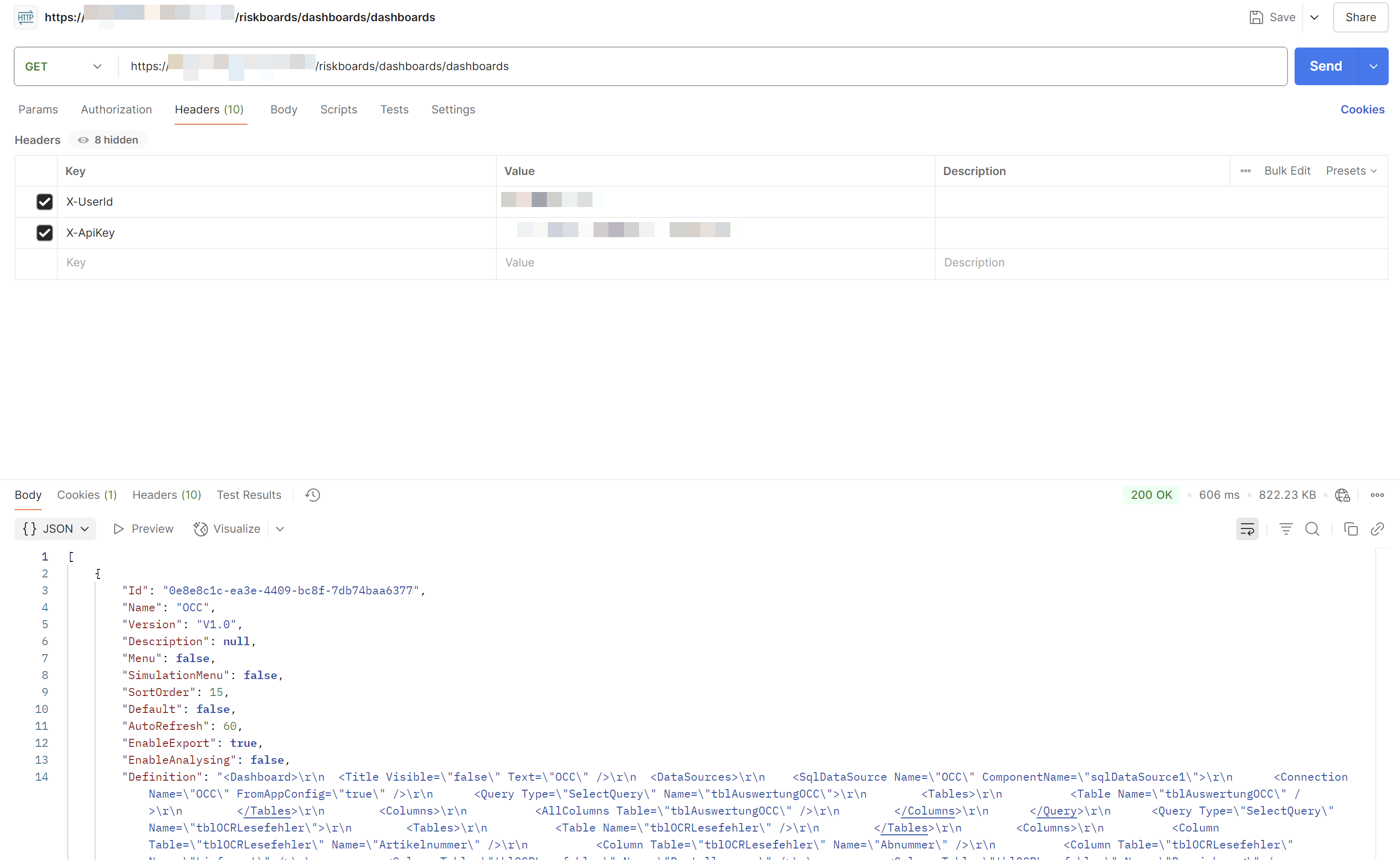Open search in response body
Screen dimensions: 1400x864
[1312, 529]
